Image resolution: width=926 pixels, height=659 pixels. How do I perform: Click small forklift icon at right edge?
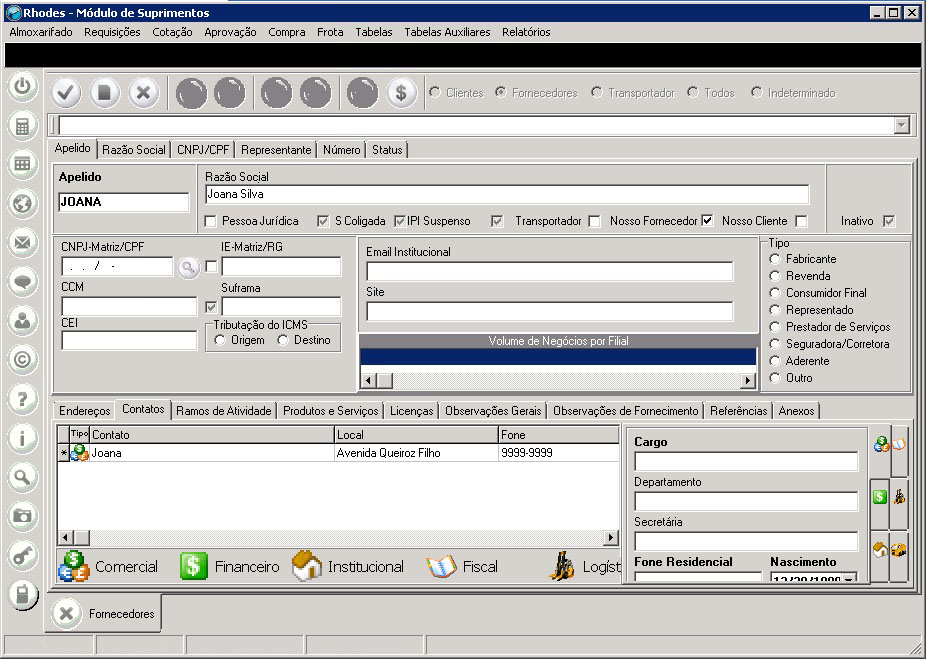tap(899, 497)
